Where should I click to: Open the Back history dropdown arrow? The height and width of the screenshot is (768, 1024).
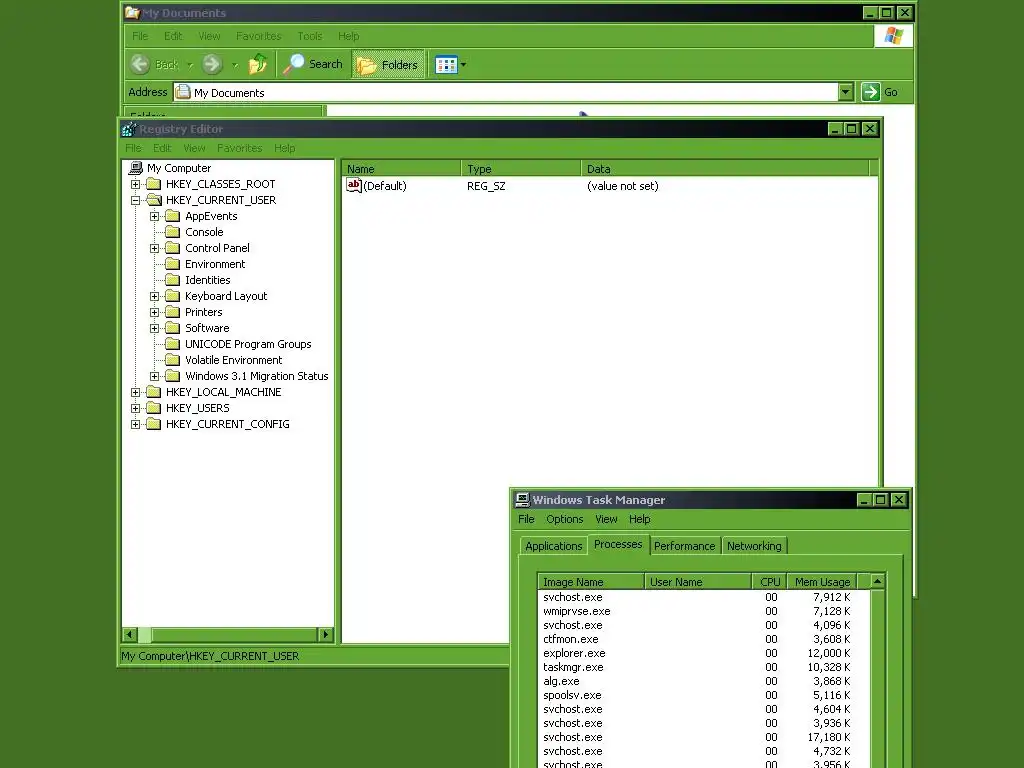(x=190, y=65)
